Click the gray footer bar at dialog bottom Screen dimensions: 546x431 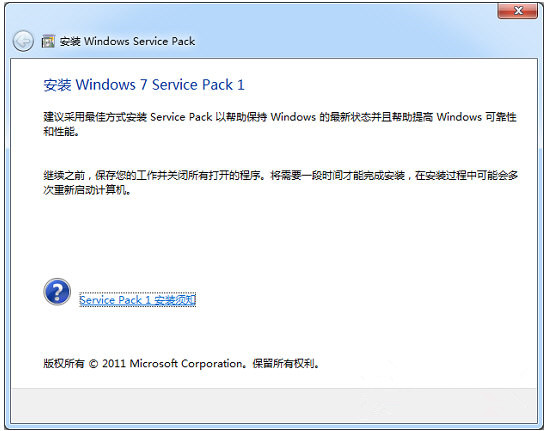(274, 405)
